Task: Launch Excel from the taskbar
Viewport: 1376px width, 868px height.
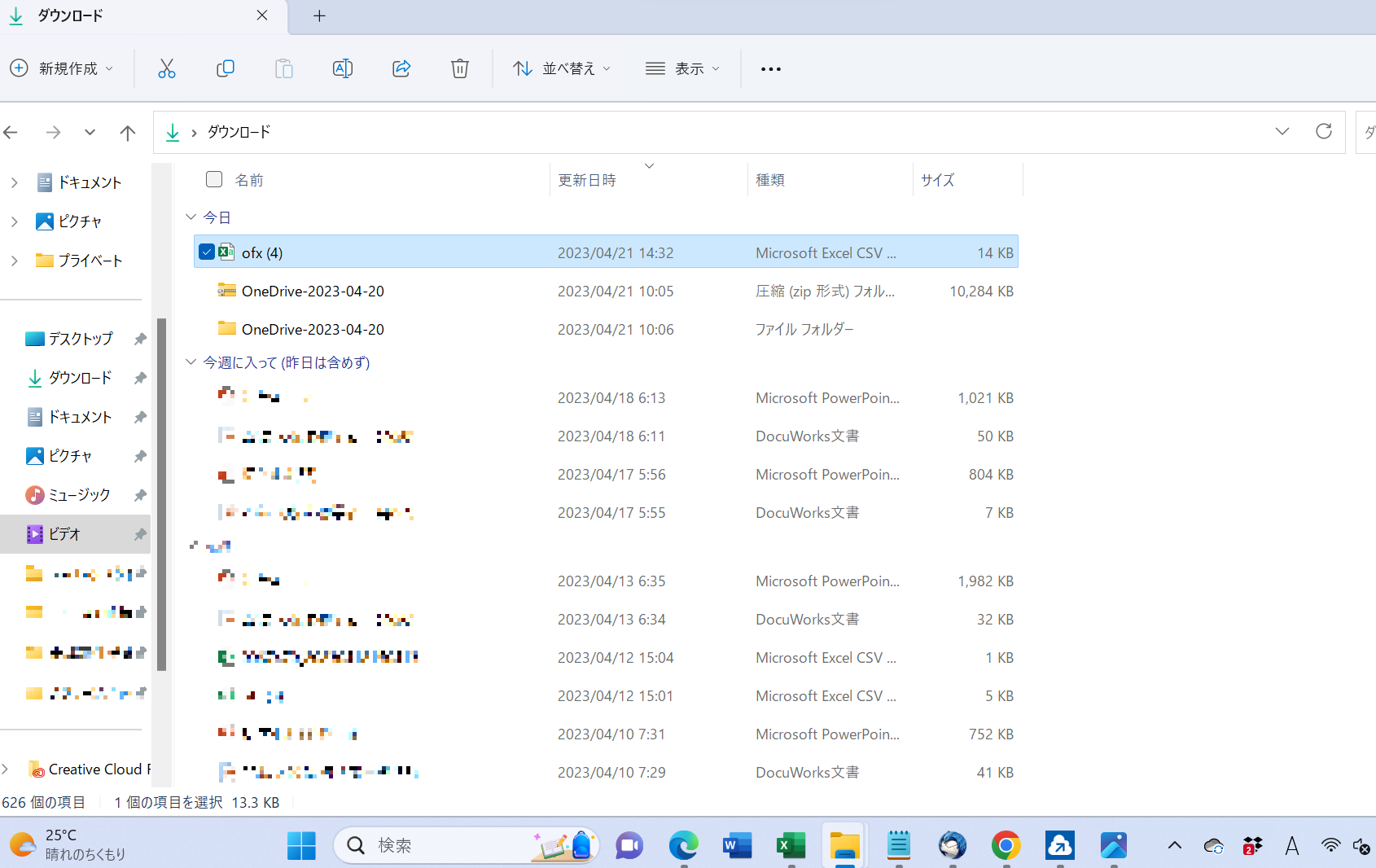Action: pyautogui.click(x=791, y=846)
